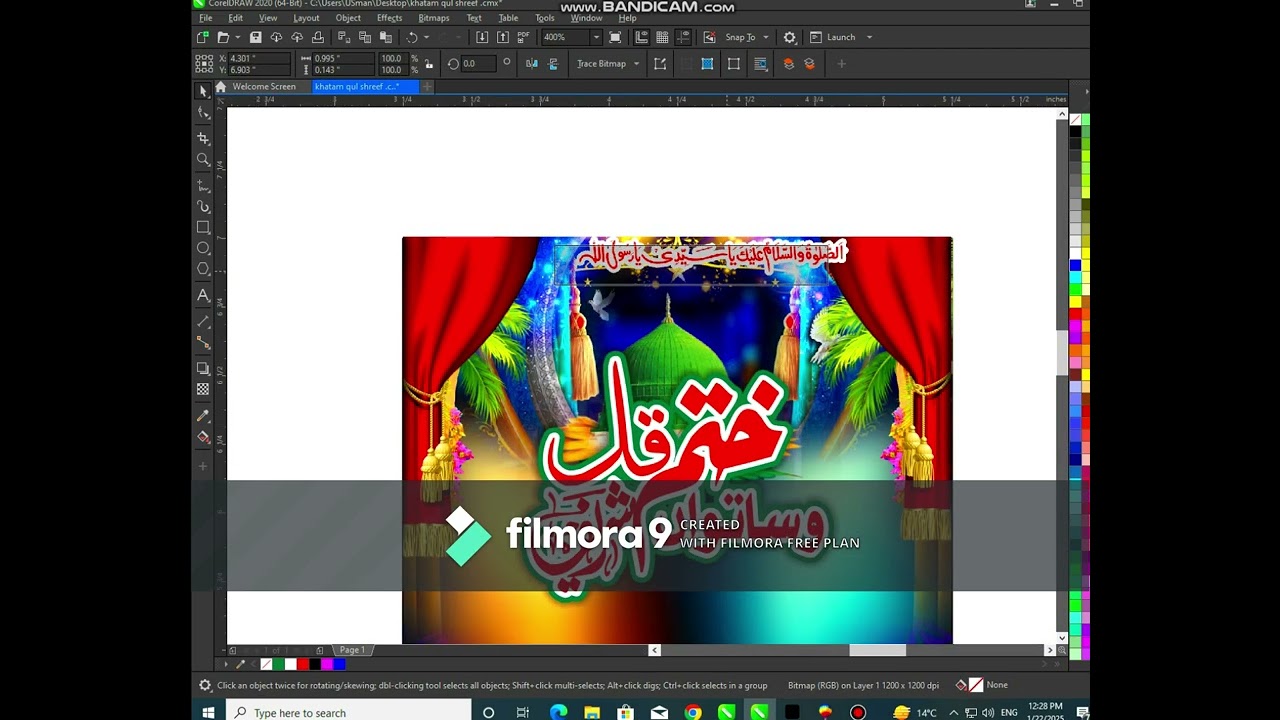Image resolution: width=1280 pixels, height=720 pixels.
Task: Click the vertical scrollbar down arrow
Action: [x=1062, y=637]
